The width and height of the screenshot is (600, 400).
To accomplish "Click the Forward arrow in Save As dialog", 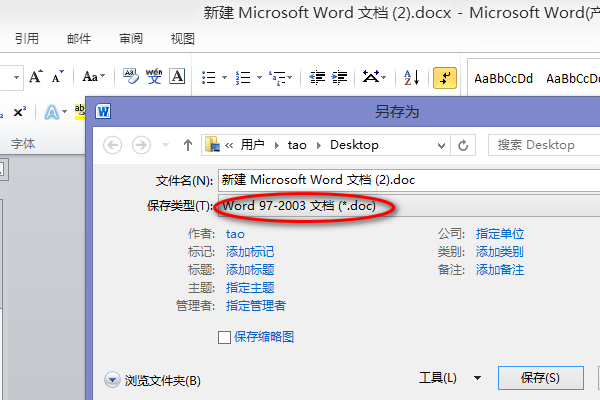I will coord(141,145).
